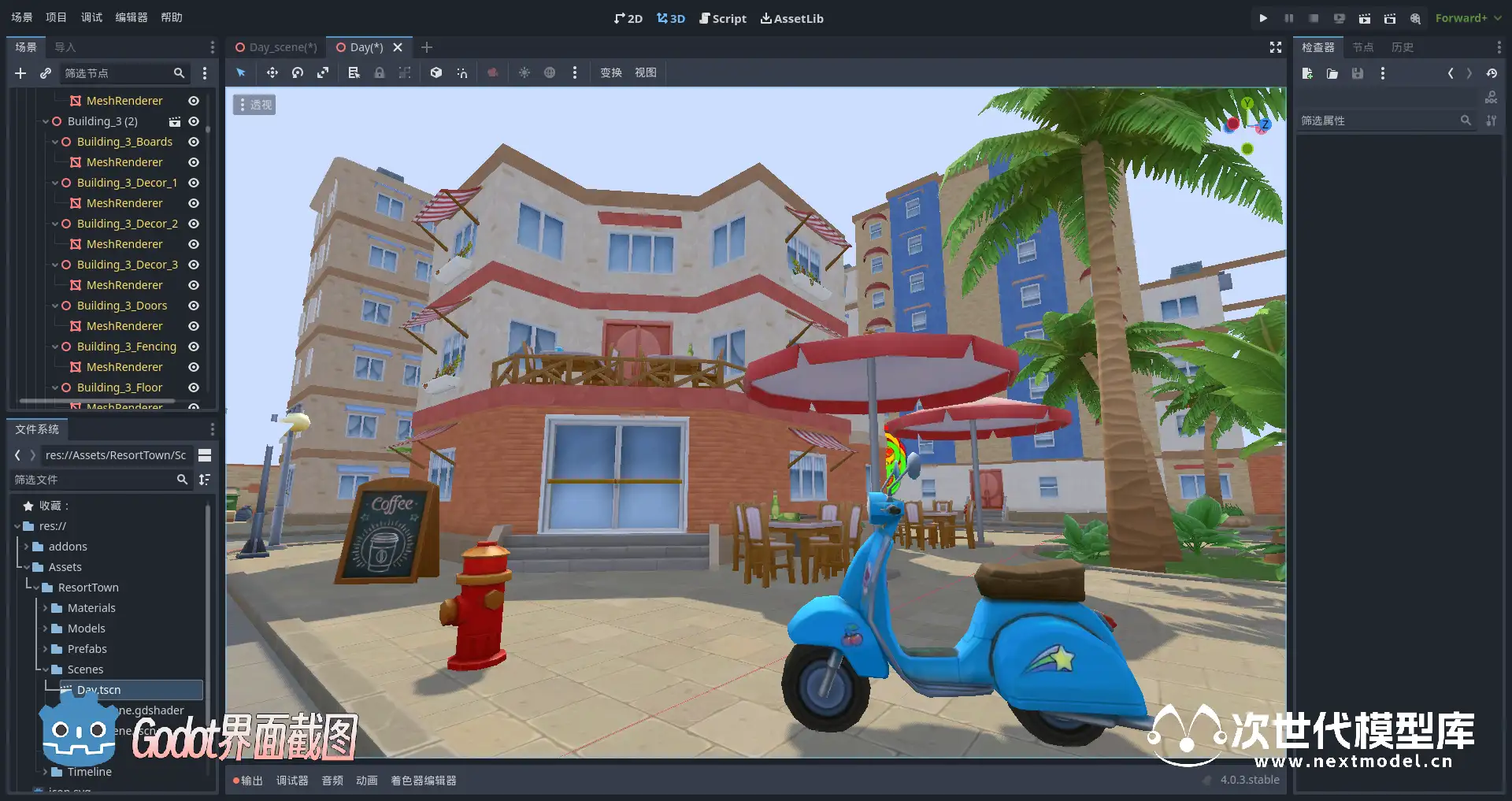Image resolution: width=1512 pixels, height=801 pixels.
Task: Open the Forward+ renderer dropdown
Action: tap(1467, 18)
